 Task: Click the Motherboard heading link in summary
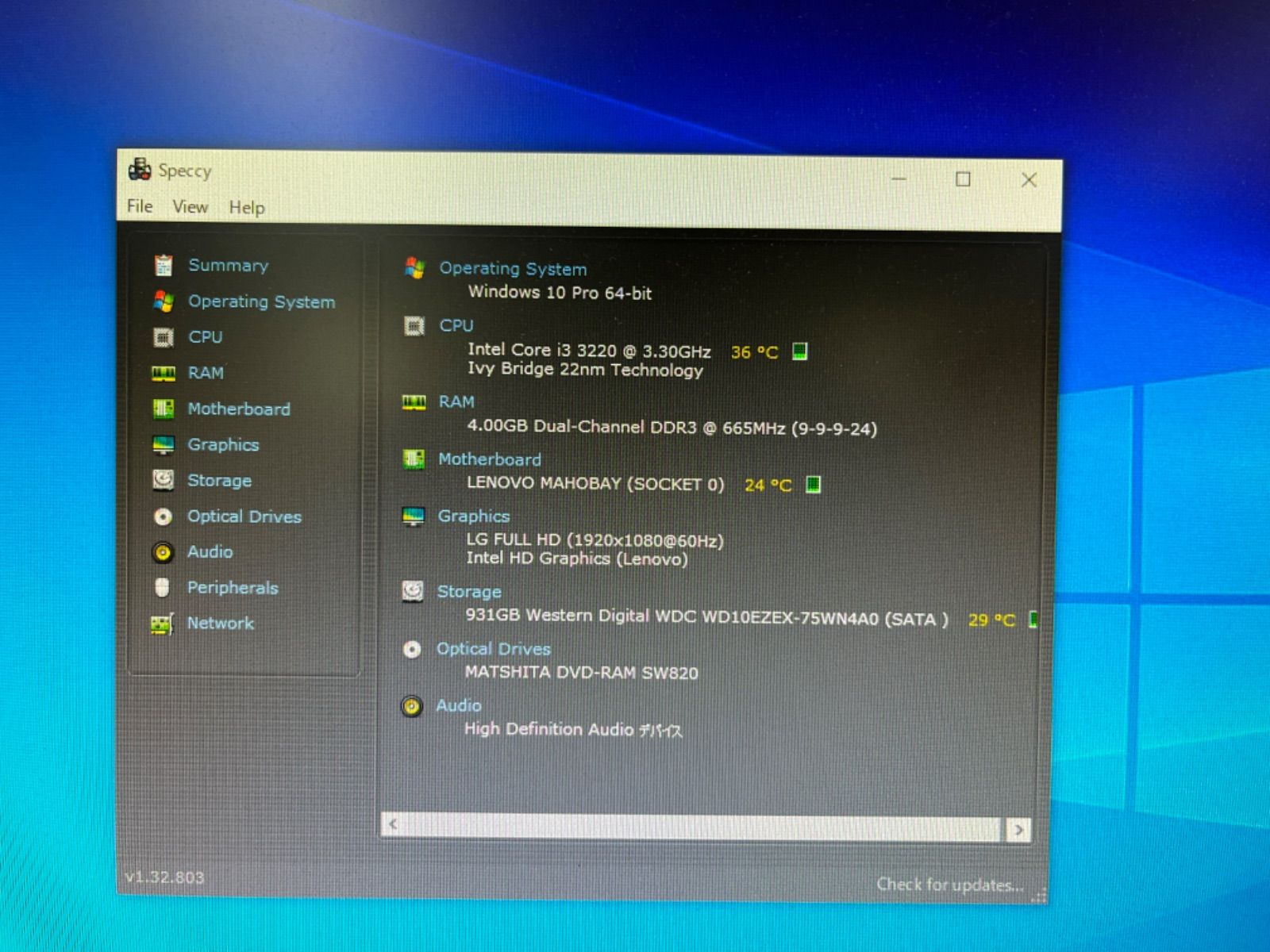pyautogui.click(x=490, y=459)
